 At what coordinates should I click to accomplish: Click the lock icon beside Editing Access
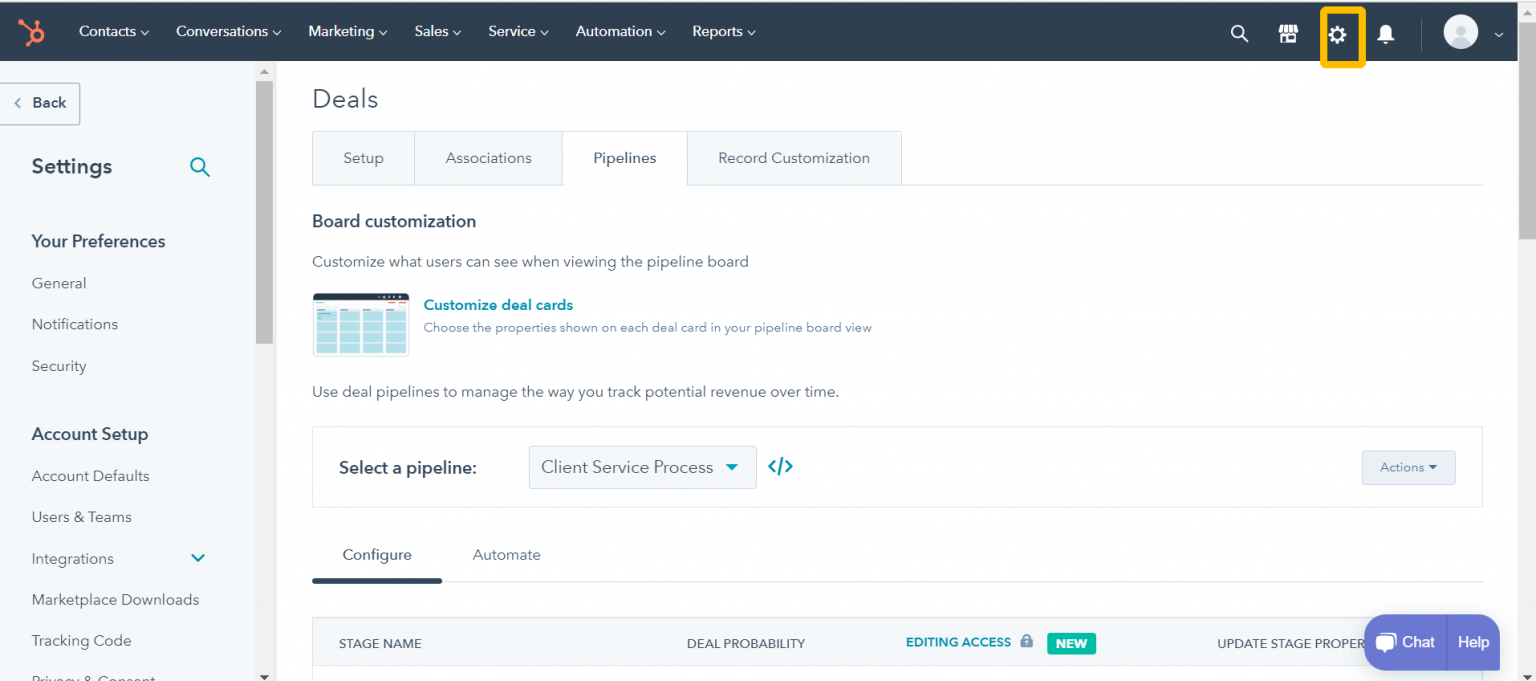click(x=1026, y=641)
